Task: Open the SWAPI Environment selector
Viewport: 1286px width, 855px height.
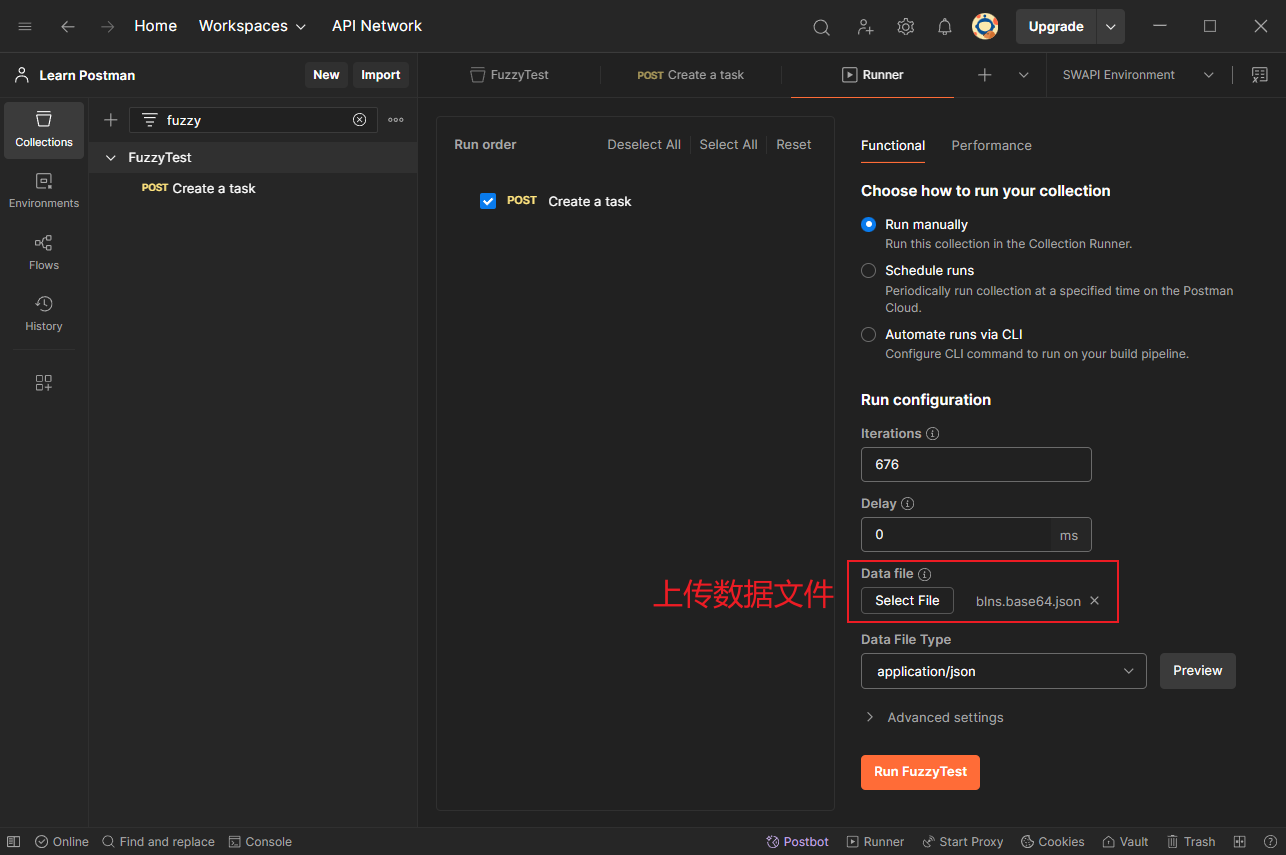Action: point(1138,75)
